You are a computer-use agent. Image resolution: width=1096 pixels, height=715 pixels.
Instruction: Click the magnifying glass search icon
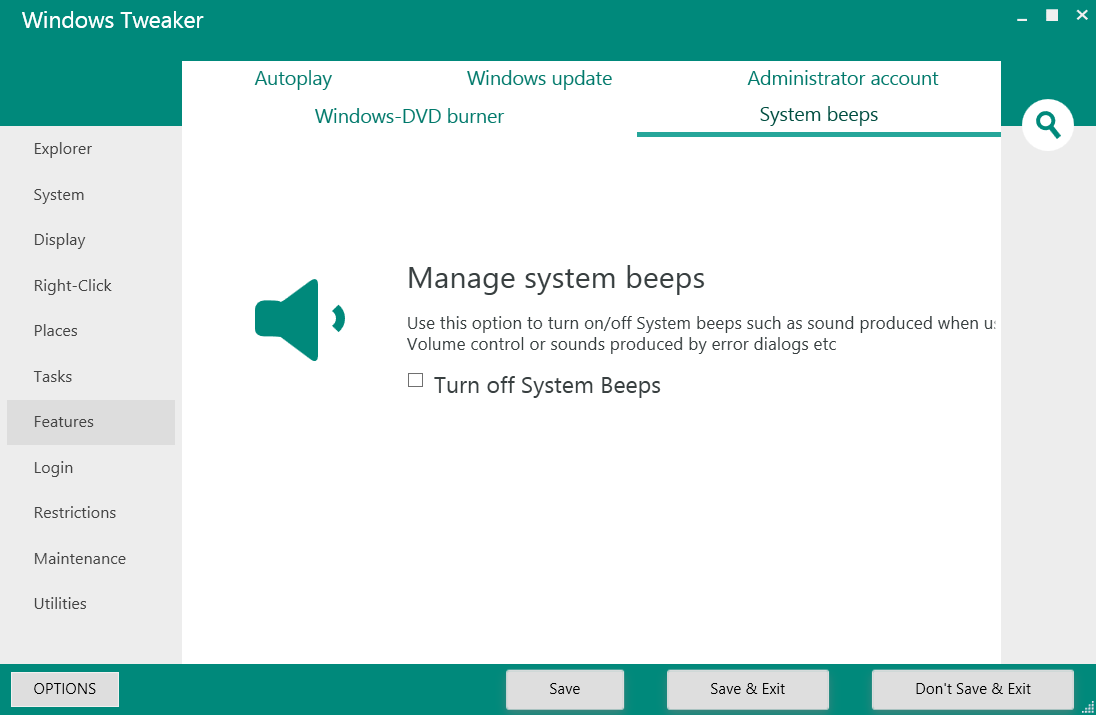click(x=1047, y=125)
